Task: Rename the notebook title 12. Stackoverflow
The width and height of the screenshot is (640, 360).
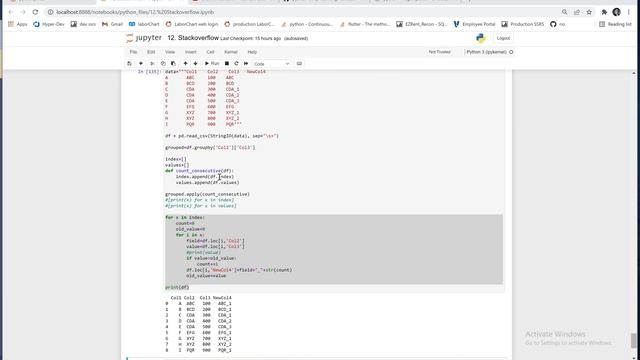Action: (x=193, y=38)
